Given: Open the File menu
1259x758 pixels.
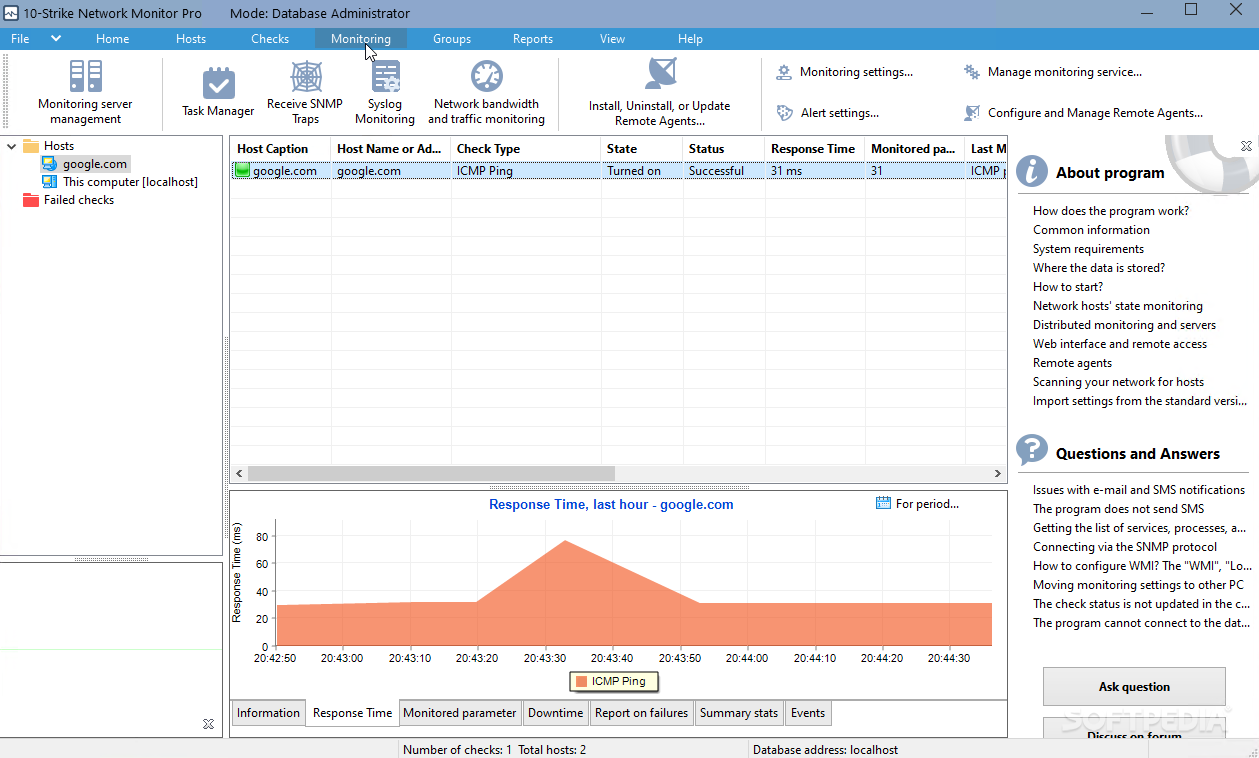Looking at the screenshot, I should coord(20,38).
